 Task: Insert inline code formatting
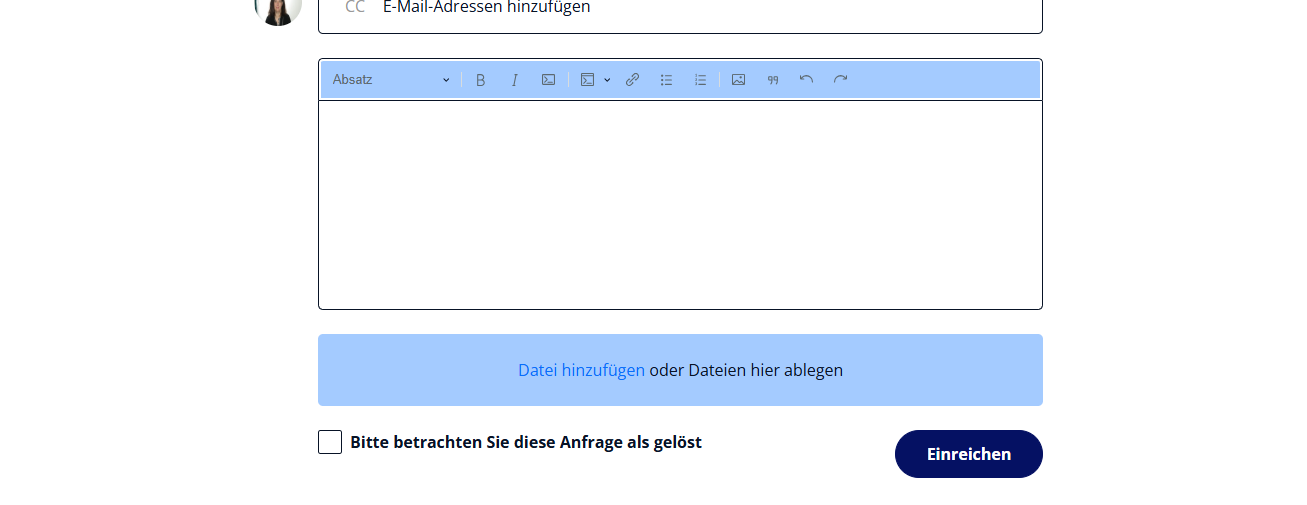548,80
